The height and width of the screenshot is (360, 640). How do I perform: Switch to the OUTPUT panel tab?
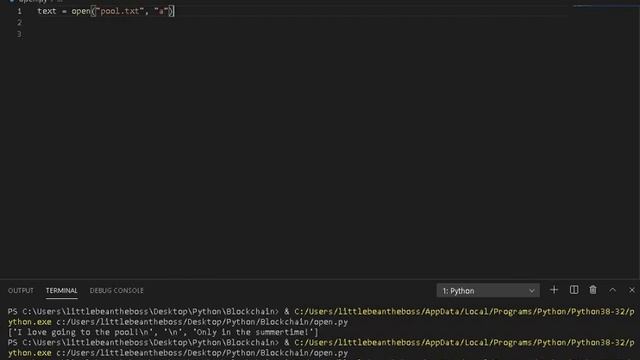tap(20, 291)
